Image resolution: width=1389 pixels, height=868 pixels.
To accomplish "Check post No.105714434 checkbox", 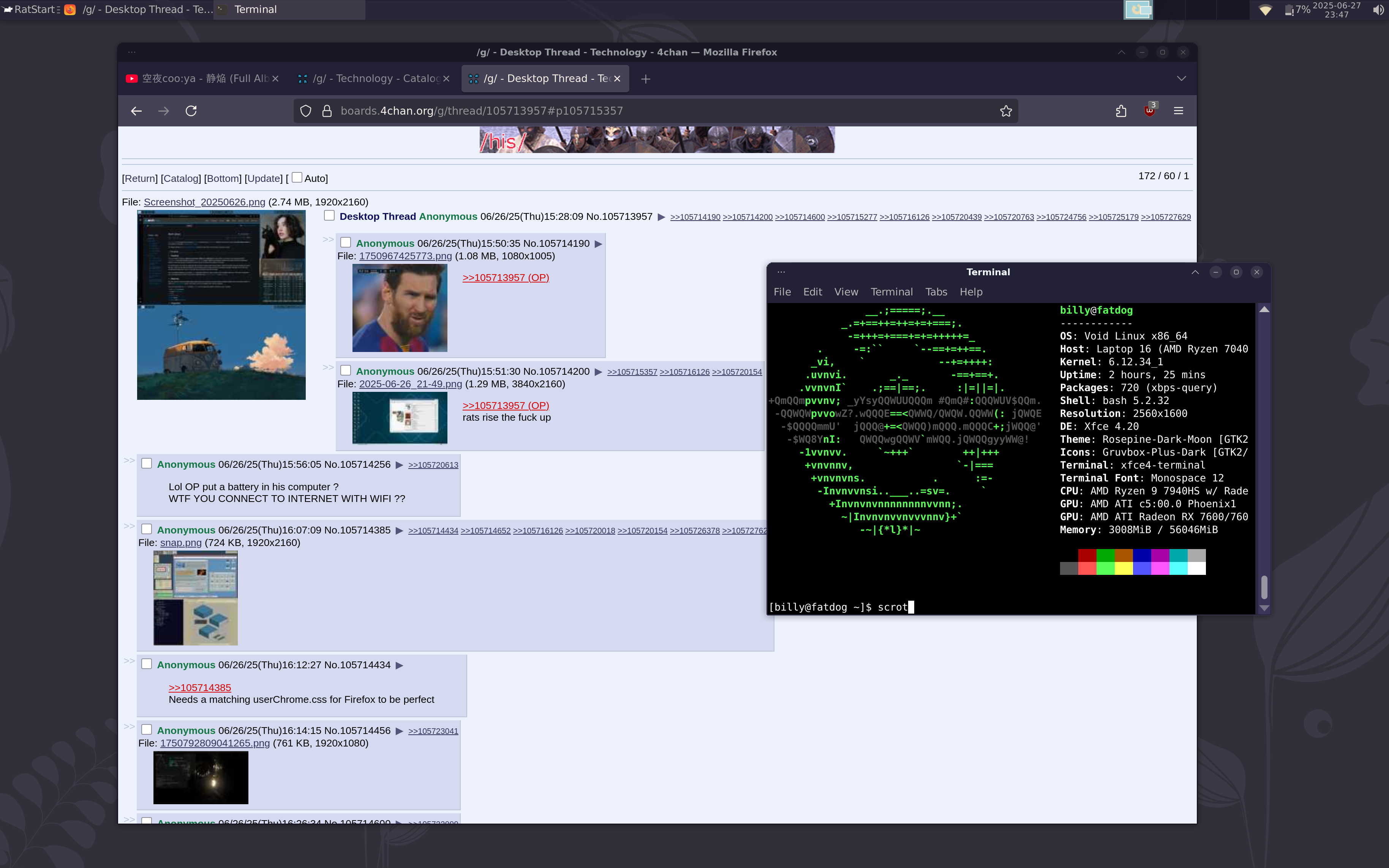I will [147, 664].
